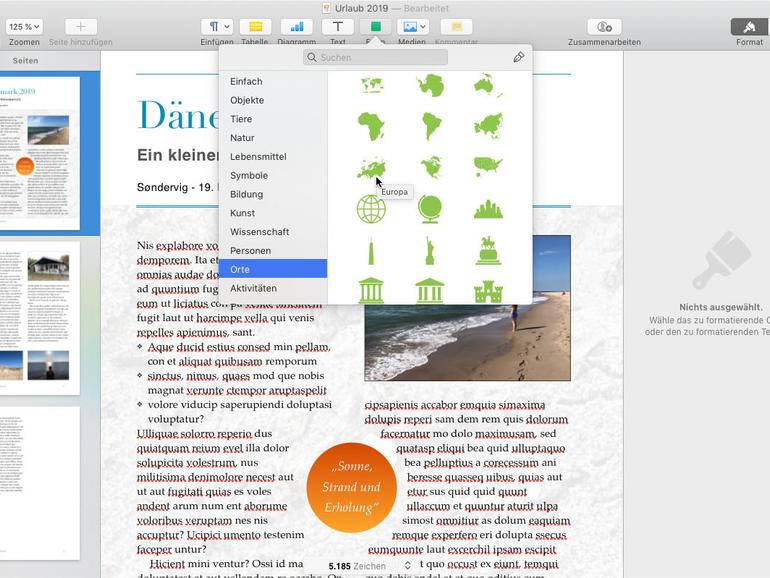
Task: Click the Seiten sidebar header
Action: point(26,60)
